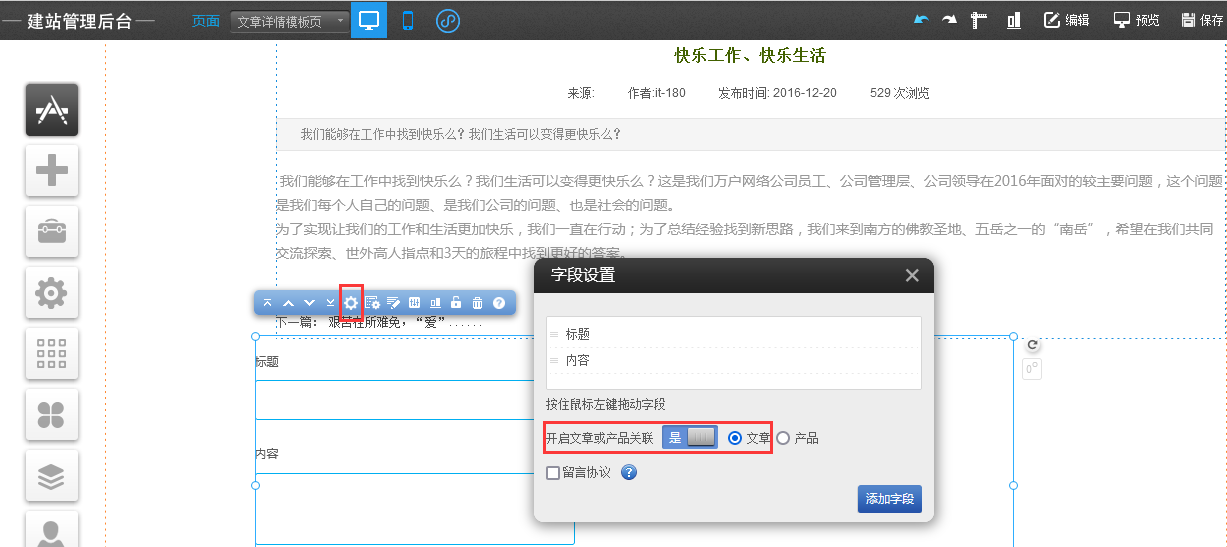
Task: Select the 文章 radio button
Action: [x=735, y=438]
